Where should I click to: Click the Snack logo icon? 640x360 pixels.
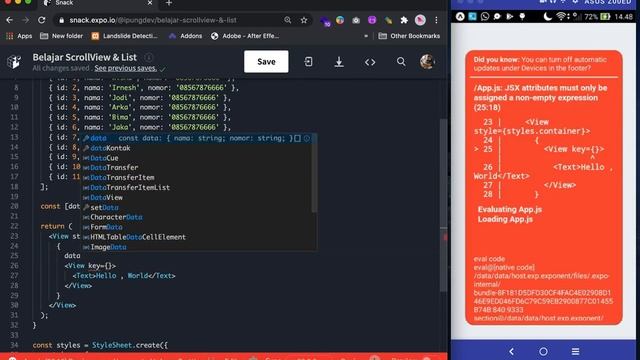(14, 62)
